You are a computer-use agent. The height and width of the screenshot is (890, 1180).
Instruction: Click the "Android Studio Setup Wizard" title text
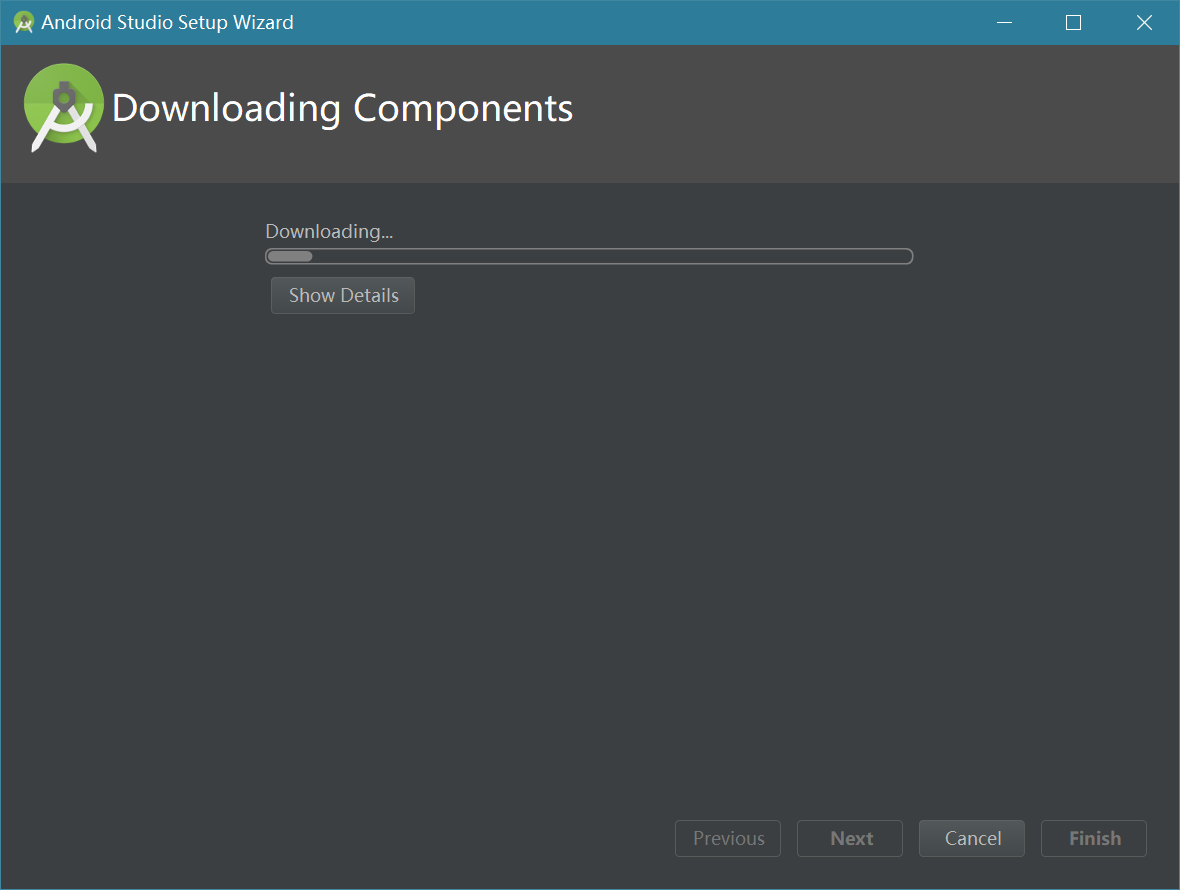tap(167, 22)
